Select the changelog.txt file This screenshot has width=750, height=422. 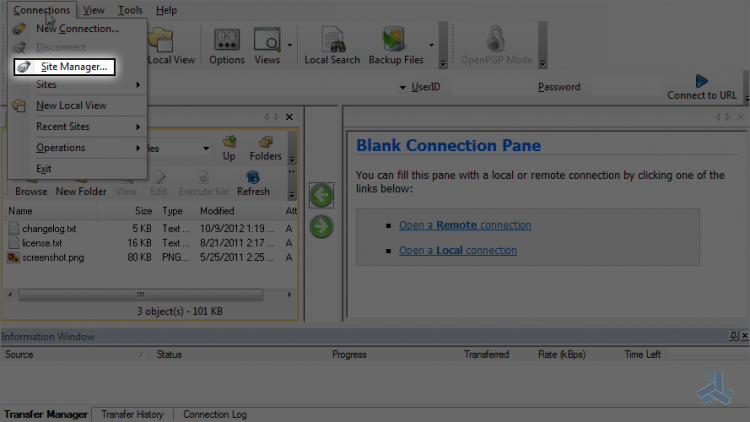(49, 229)
